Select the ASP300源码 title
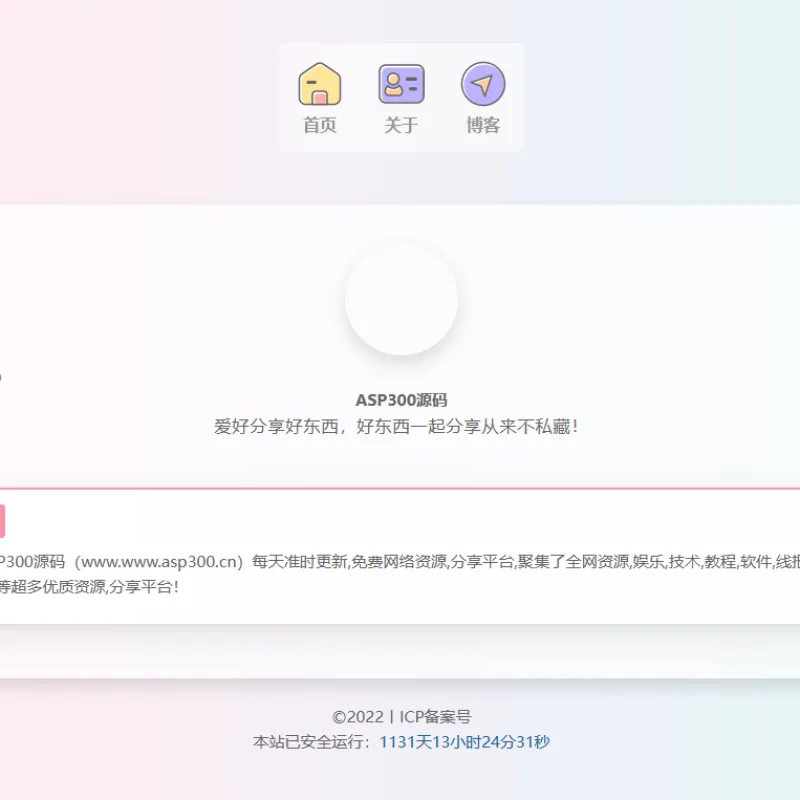Screen dimensions: 800x800 pyautogui.click(x=402, y=400)
